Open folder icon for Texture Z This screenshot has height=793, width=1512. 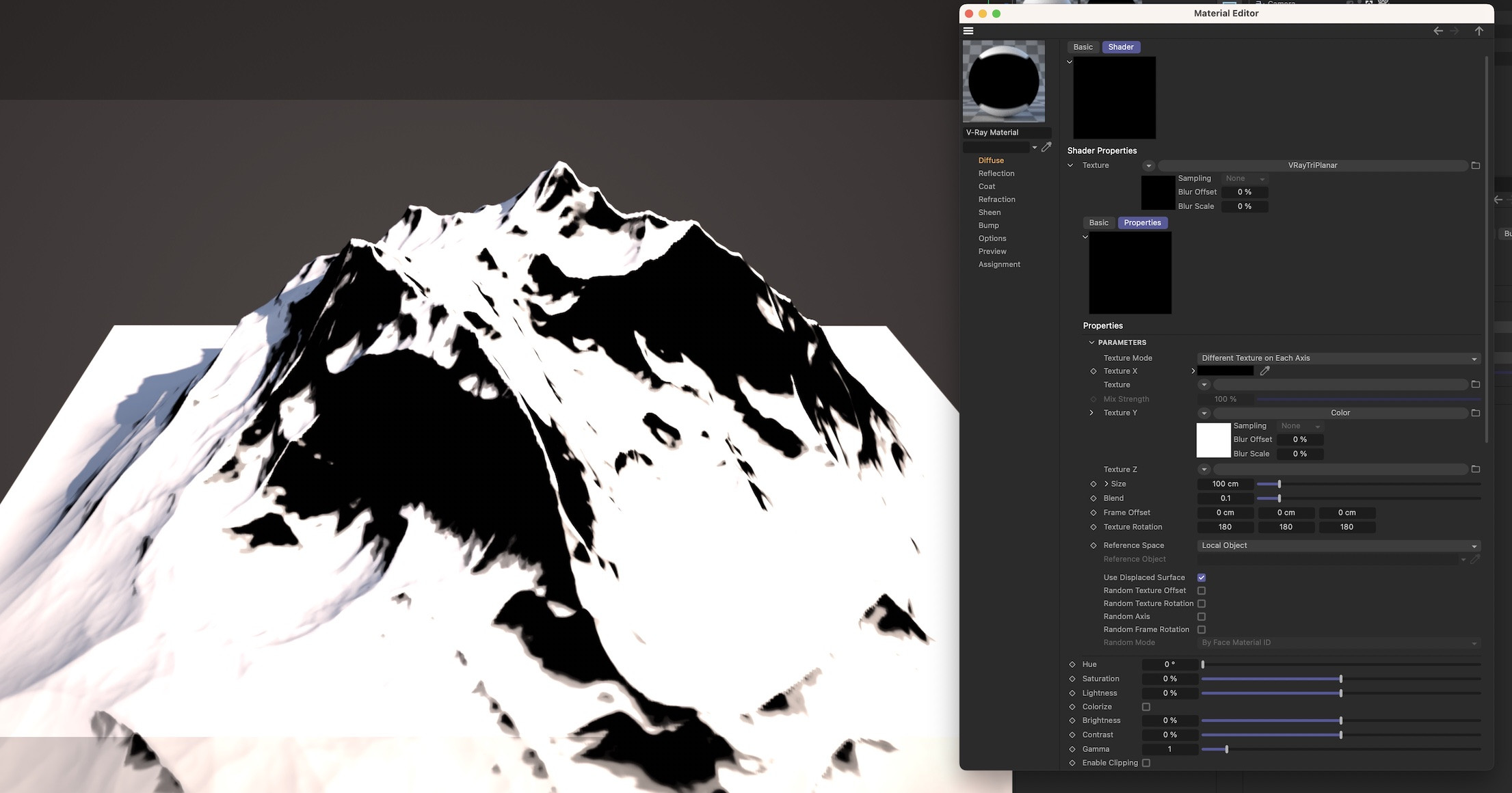coord(1476,469)
